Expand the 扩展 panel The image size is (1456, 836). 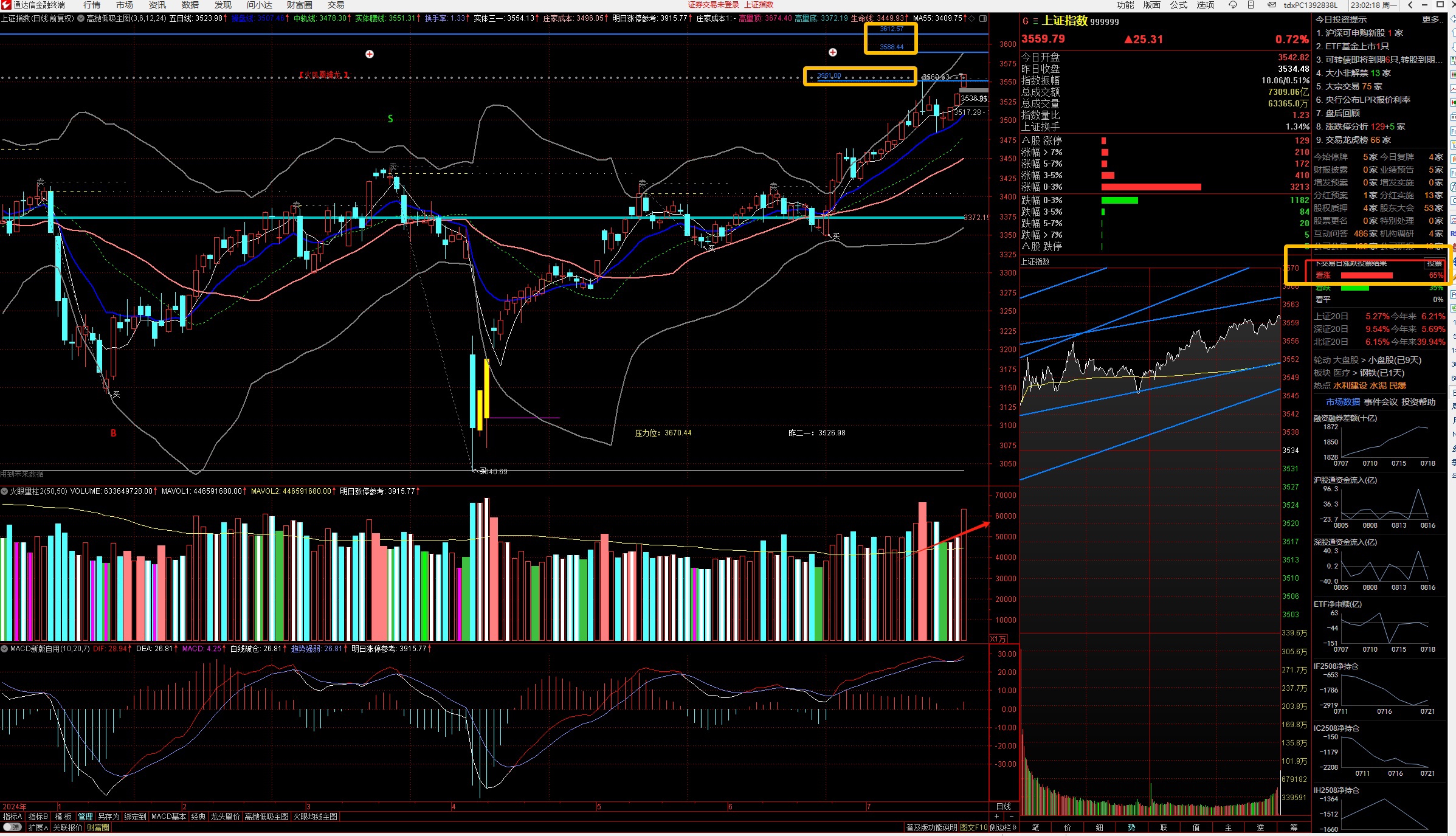click(x=38, y=827)
